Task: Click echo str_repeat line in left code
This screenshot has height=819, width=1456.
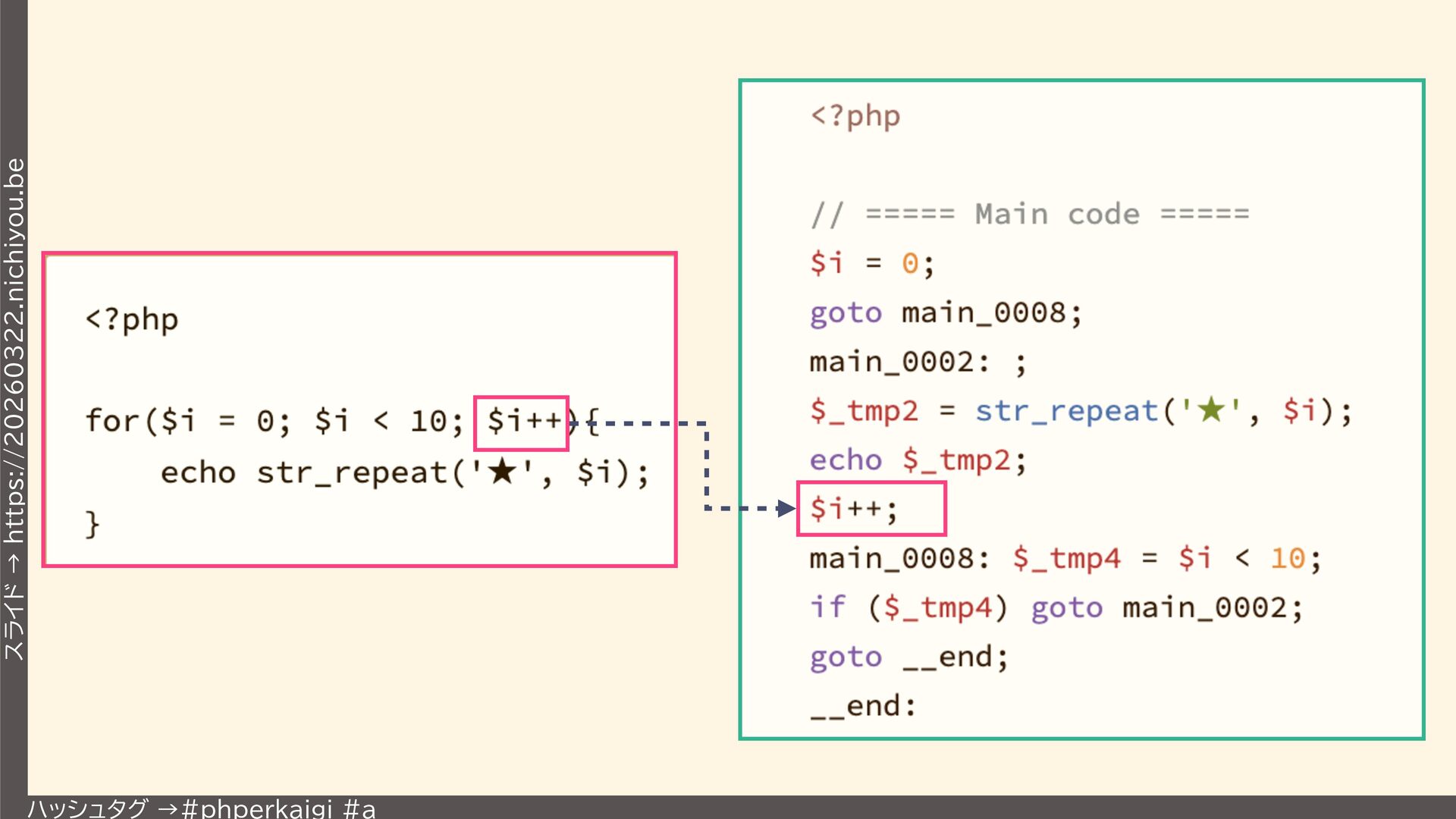Action: pos(404,473)
